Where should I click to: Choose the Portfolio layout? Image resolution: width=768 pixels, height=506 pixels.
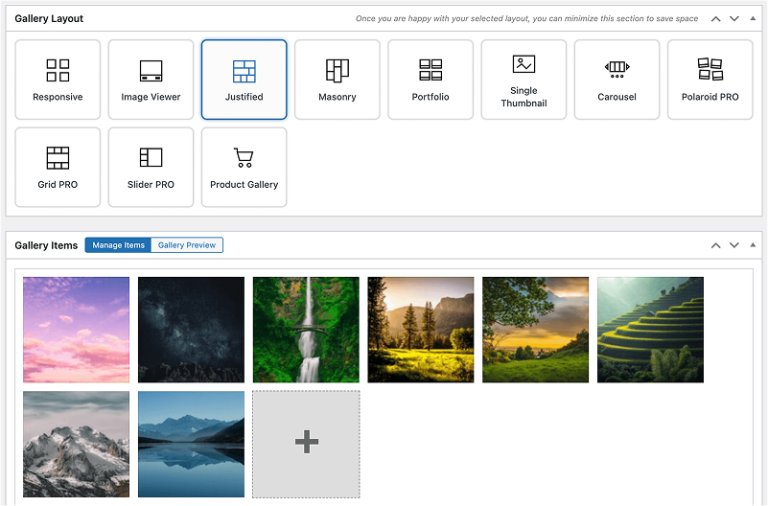(x=431, y=79)
